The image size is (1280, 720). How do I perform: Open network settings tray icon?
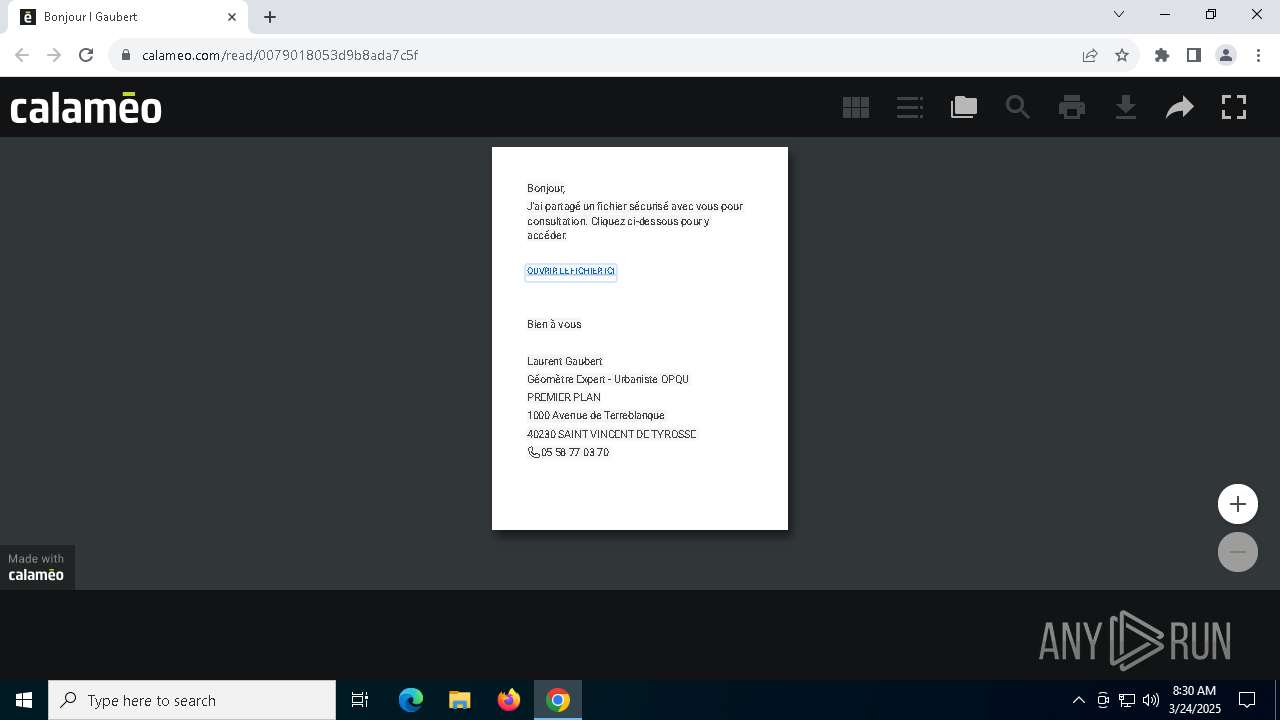[1126, 700]
